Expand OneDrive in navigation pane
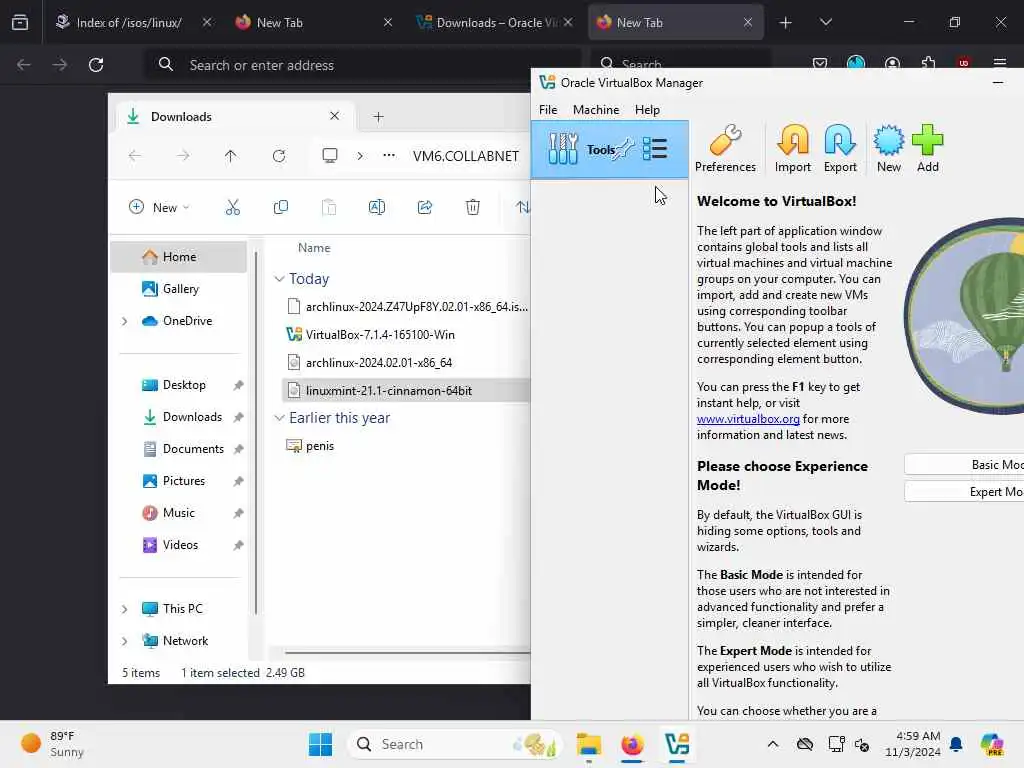This screenshot has width=1024, height=768. coord(125,321)
